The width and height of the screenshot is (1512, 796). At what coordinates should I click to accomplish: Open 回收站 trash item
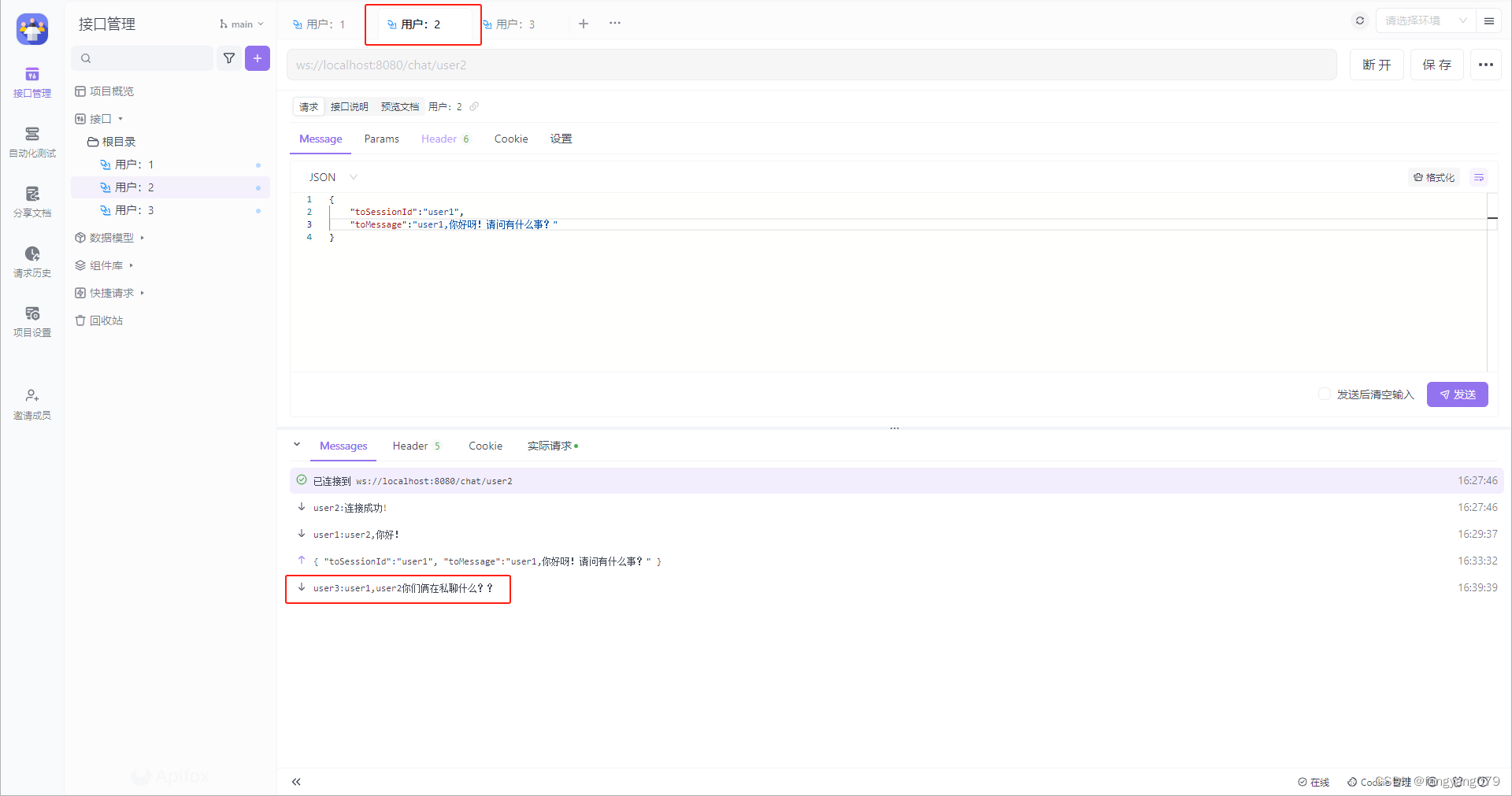pyautogui.click(x=99, y=320)
